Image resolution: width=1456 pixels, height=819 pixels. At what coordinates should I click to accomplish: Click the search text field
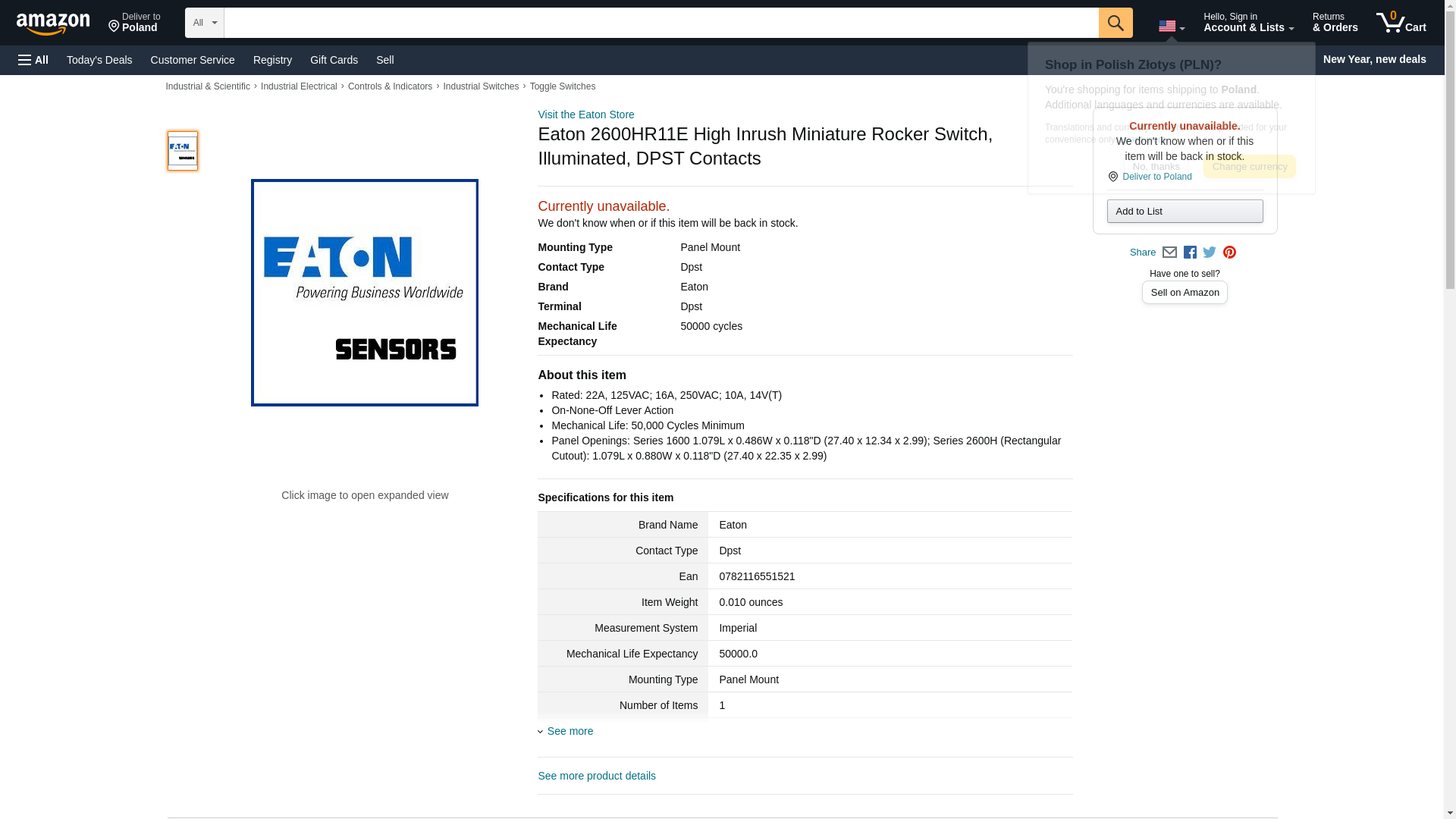point(660,23)
